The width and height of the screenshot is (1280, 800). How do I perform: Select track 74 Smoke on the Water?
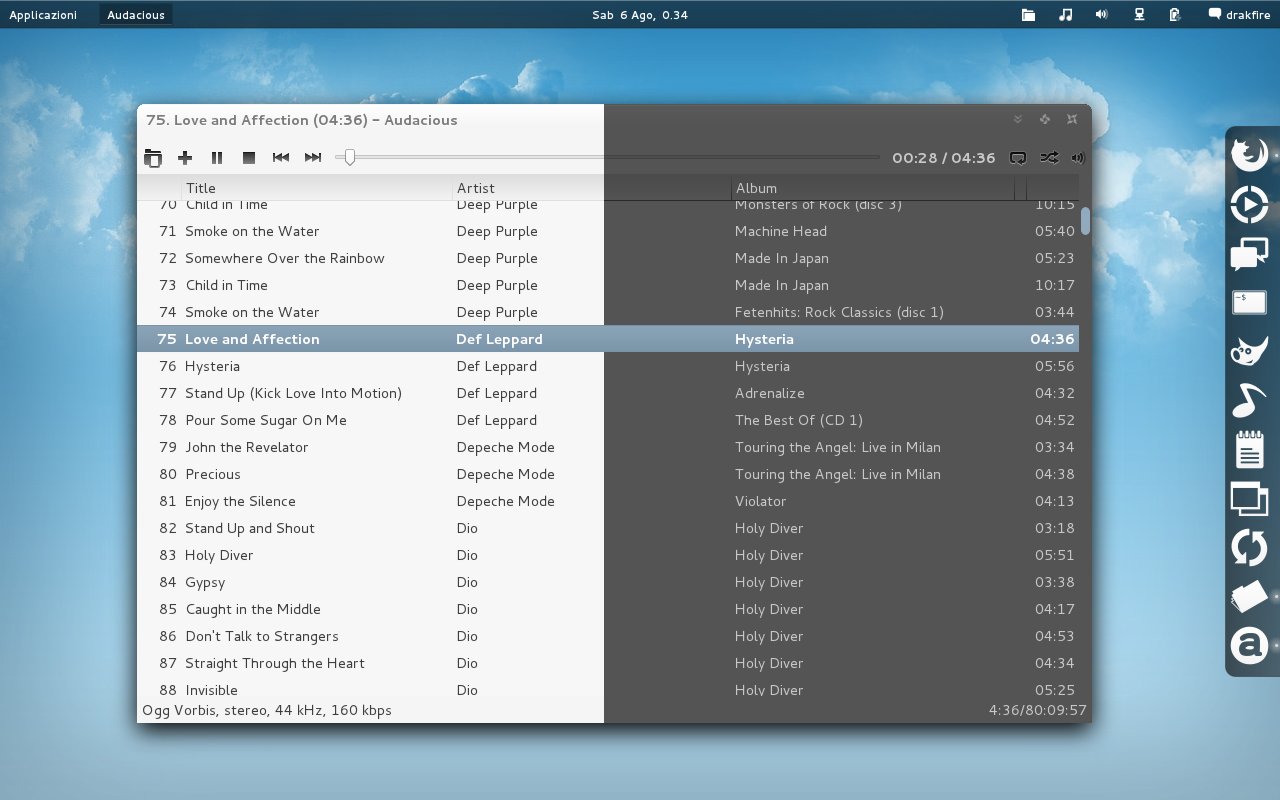point(608,312)
